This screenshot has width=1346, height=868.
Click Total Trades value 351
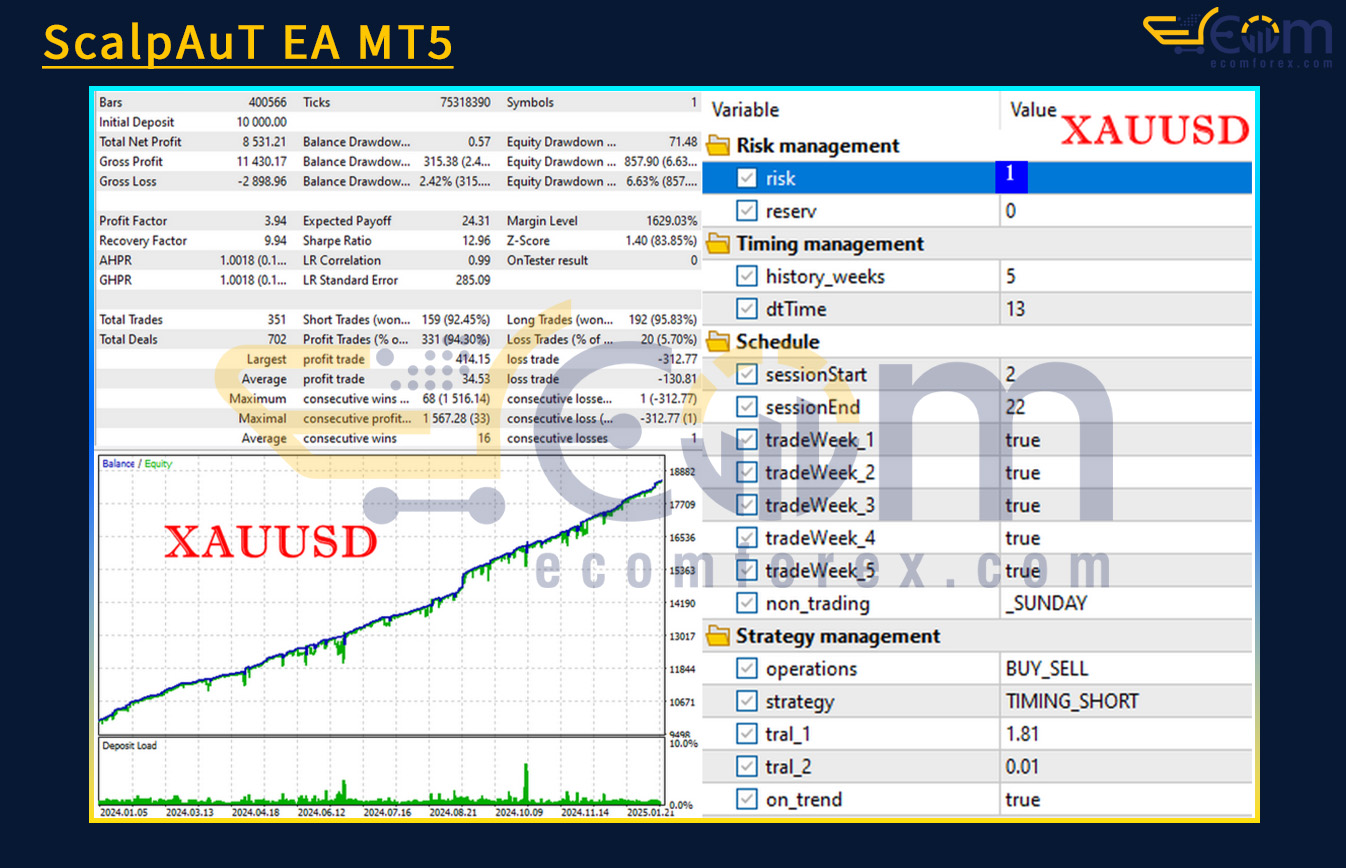coord(277,320)
